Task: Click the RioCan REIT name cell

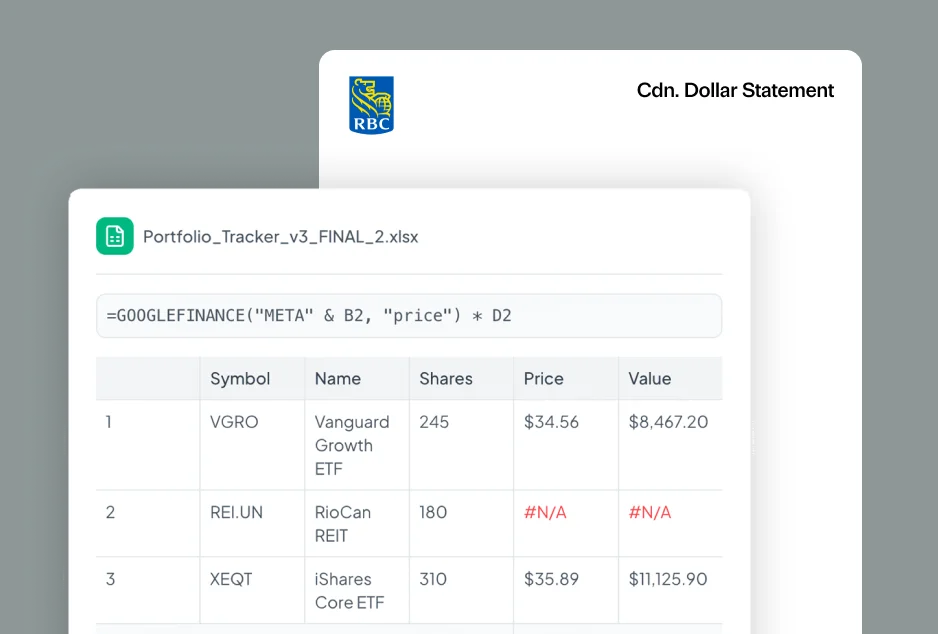Action: coord(343,524)
